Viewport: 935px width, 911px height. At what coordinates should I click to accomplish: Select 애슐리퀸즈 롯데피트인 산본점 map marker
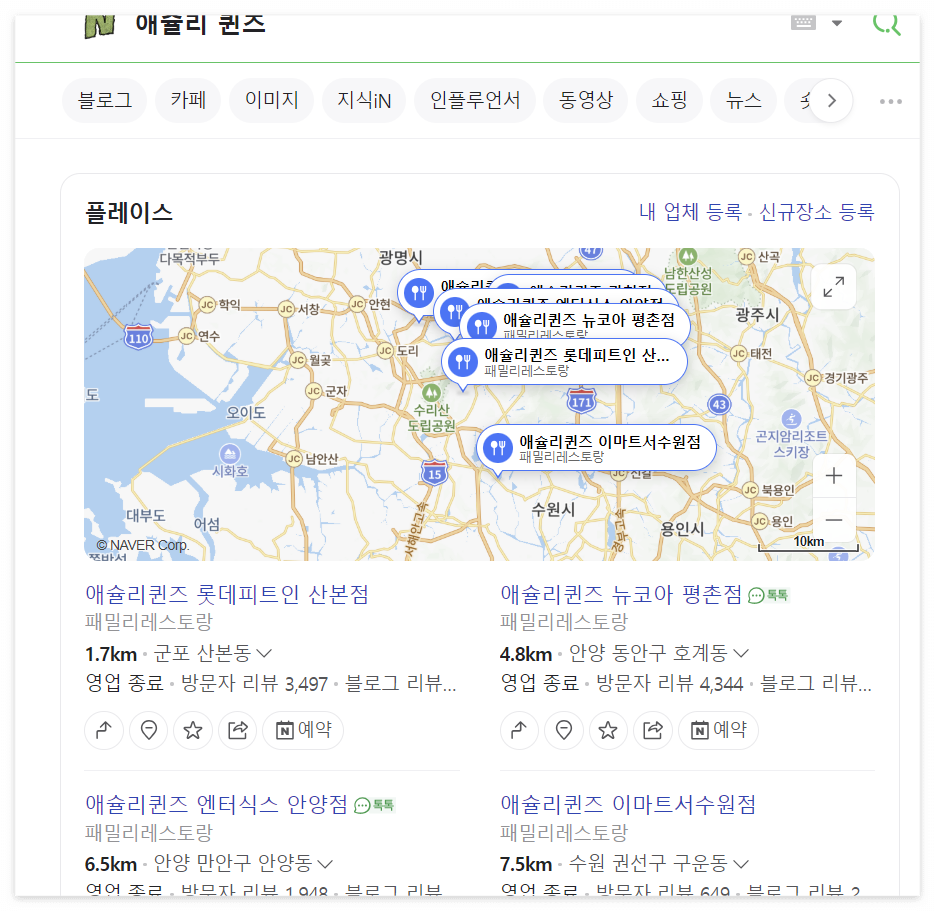[x=564, y=361]
